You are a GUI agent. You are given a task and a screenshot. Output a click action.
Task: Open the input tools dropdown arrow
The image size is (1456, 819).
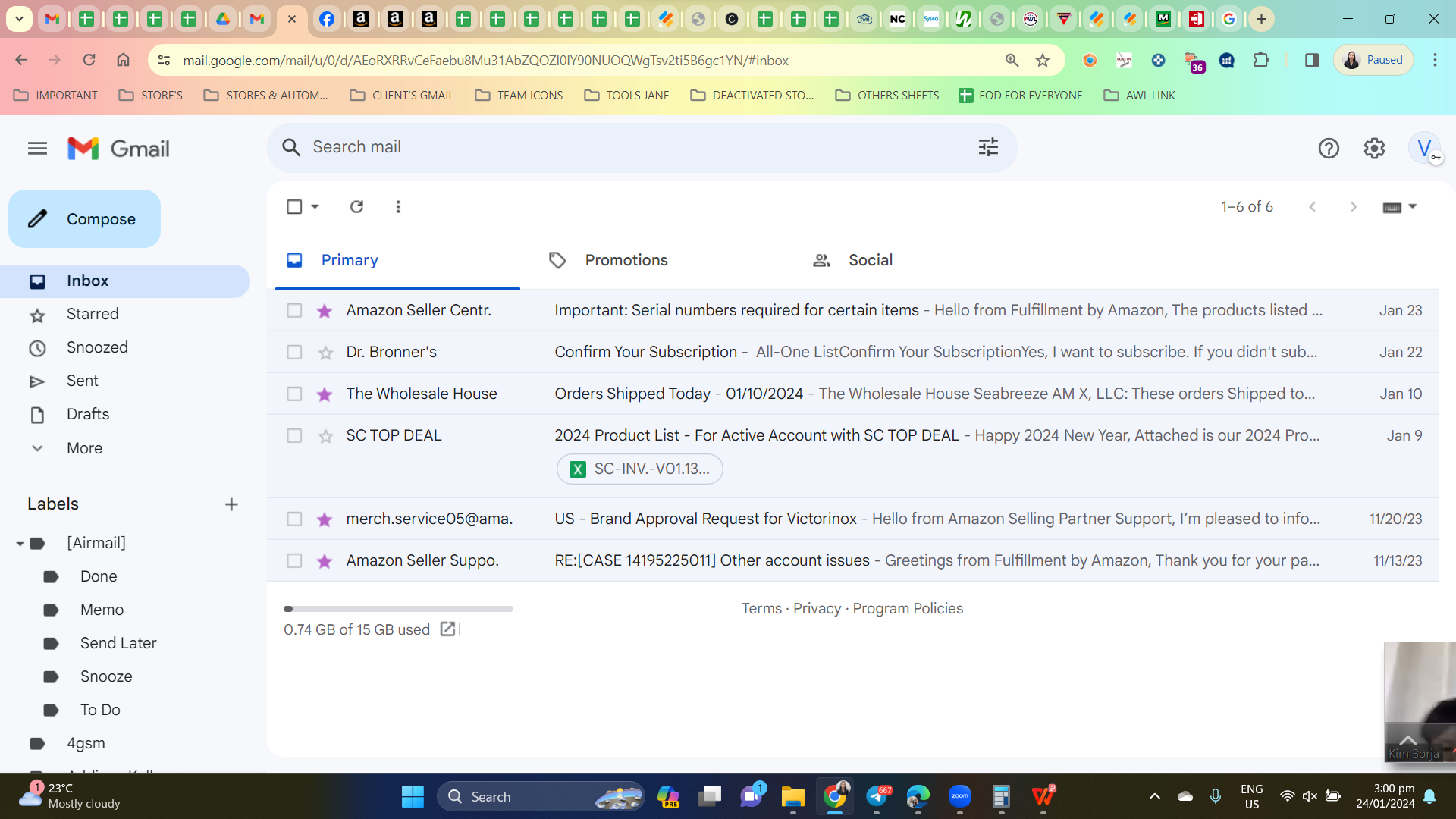point(1413,206)
